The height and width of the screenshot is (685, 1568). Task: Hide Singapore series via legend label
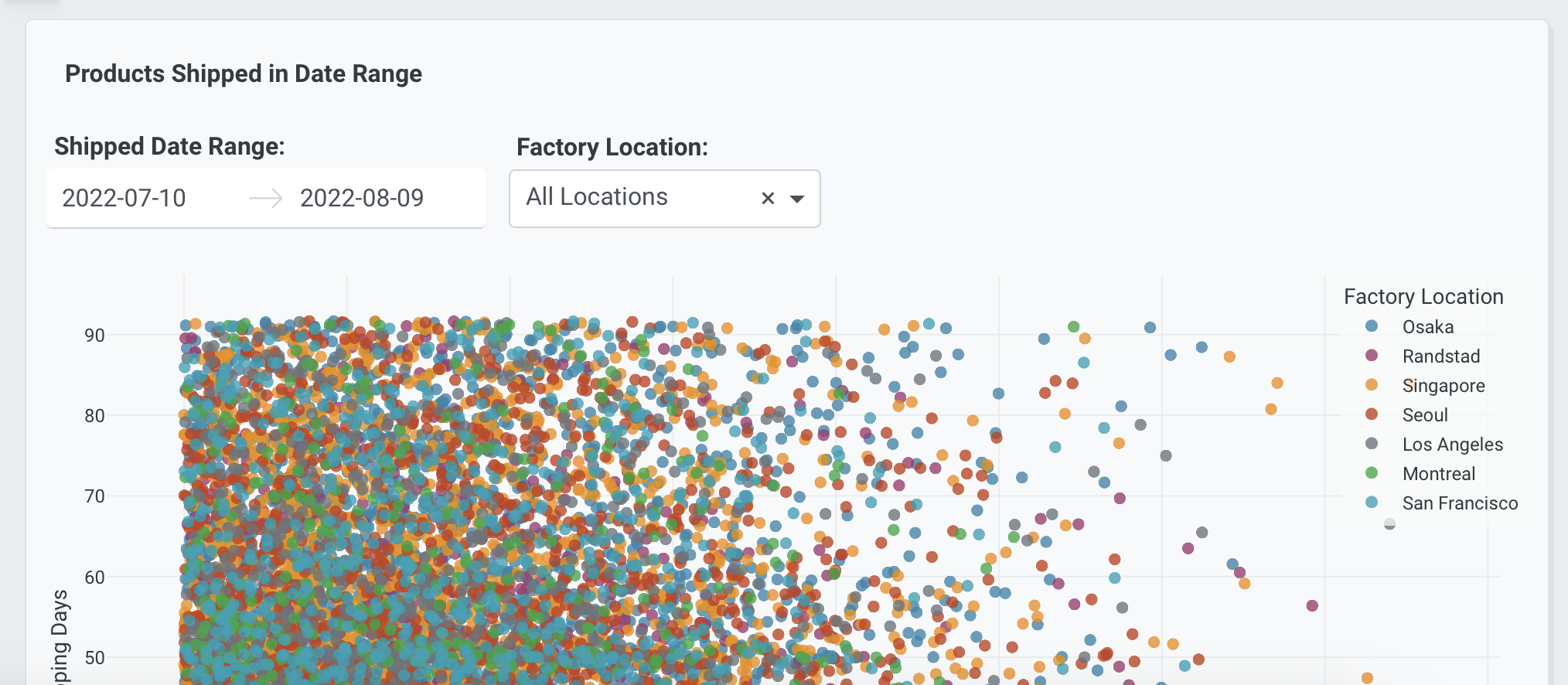(x=1444, y=386)
